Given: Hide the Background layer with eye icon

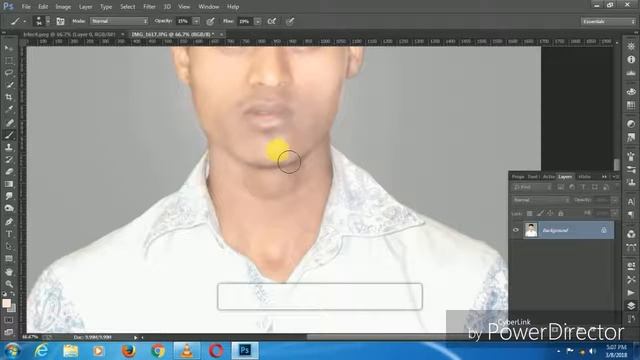Looking at the screenshot, I should 516,230.
